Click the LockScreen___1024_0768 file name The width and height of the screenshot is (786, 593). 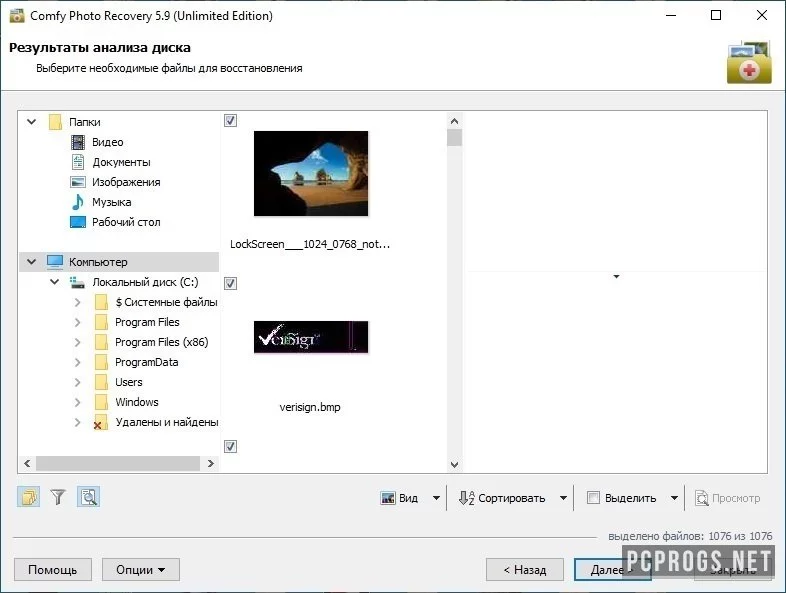310,244
